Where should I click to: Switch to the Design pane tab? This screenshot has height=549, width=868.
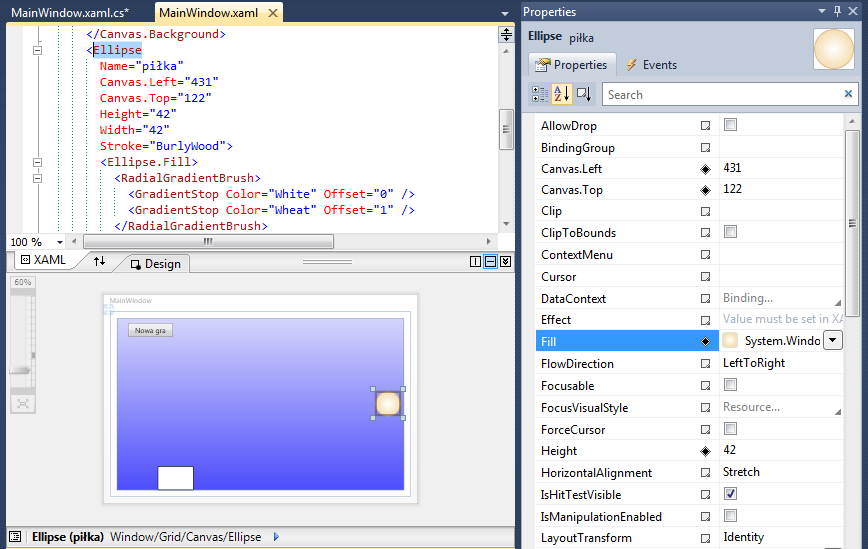click(x=156, y=264)
